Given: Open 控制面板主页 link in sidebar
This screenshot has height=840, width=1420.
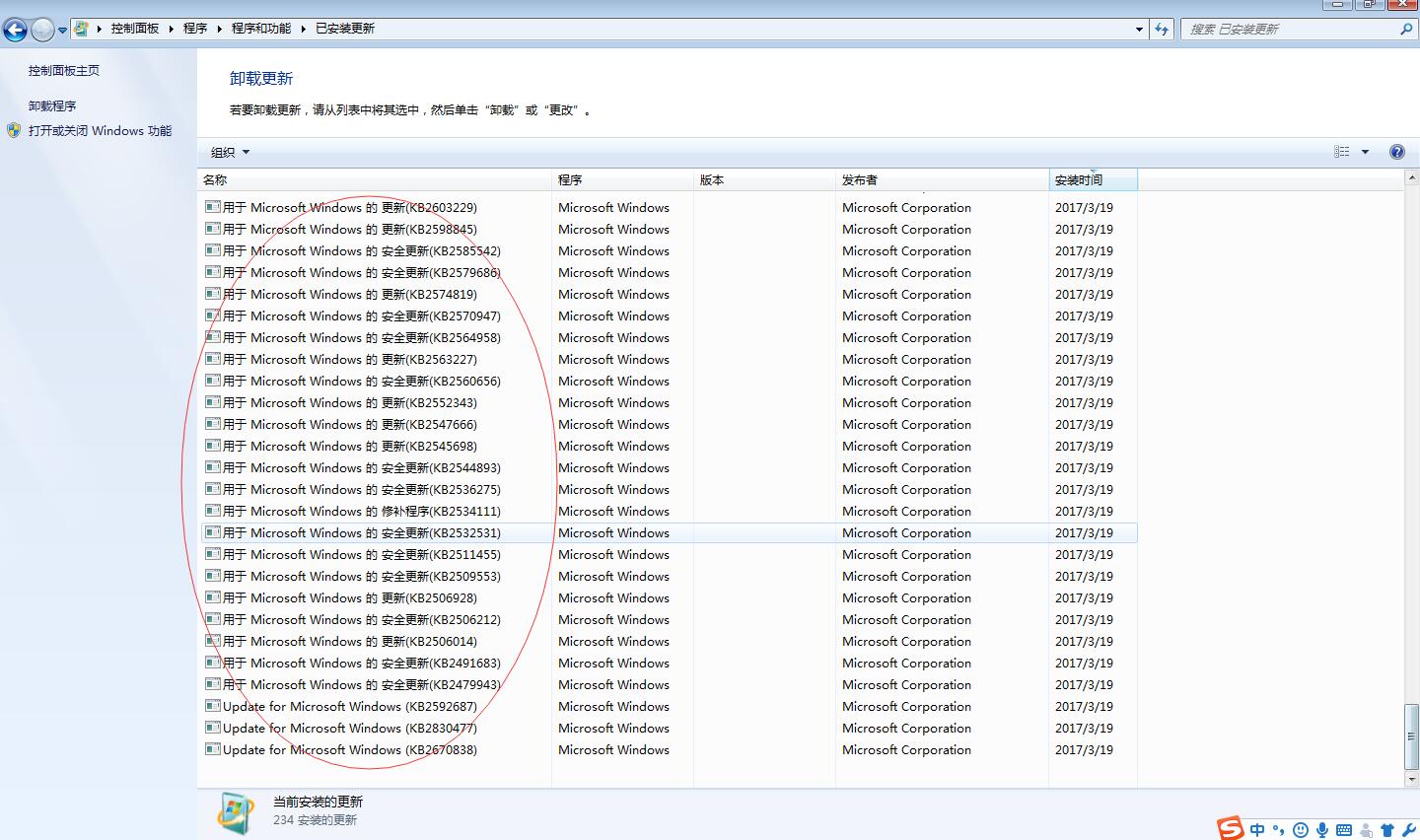Looking at the screenshot, I should click(x=64, y=71).
